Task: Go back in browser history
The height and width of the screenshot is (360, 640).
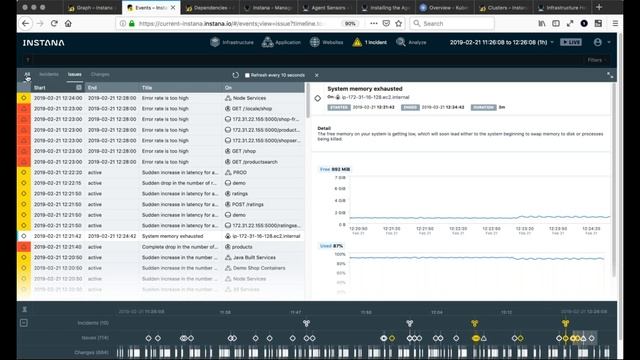Action: (x=26, y=24)
